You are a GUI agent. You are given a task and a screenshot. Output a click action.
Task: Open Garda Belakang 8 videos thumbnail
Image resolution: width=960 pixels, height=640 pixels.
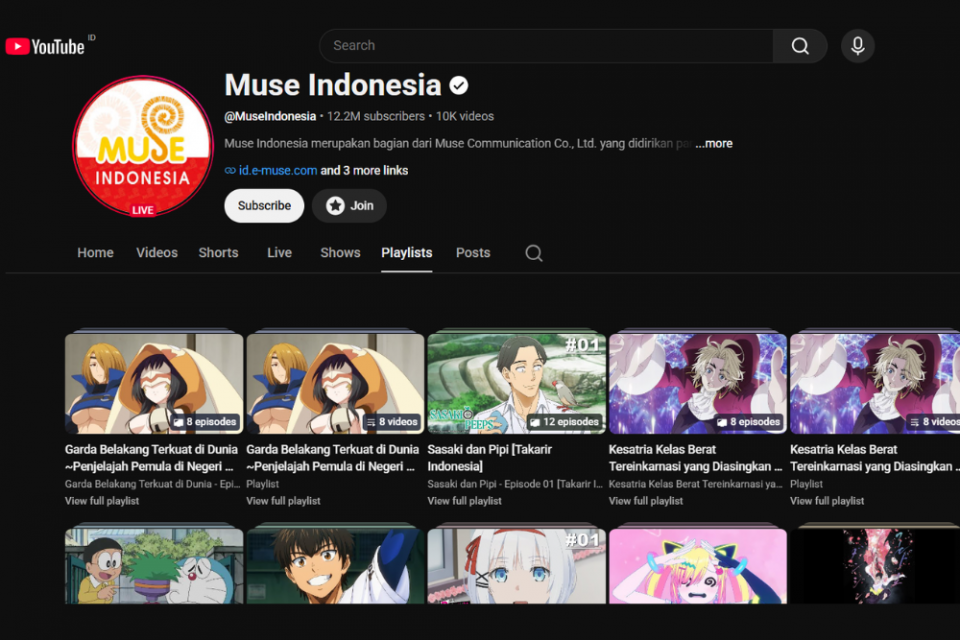point(336,383)
